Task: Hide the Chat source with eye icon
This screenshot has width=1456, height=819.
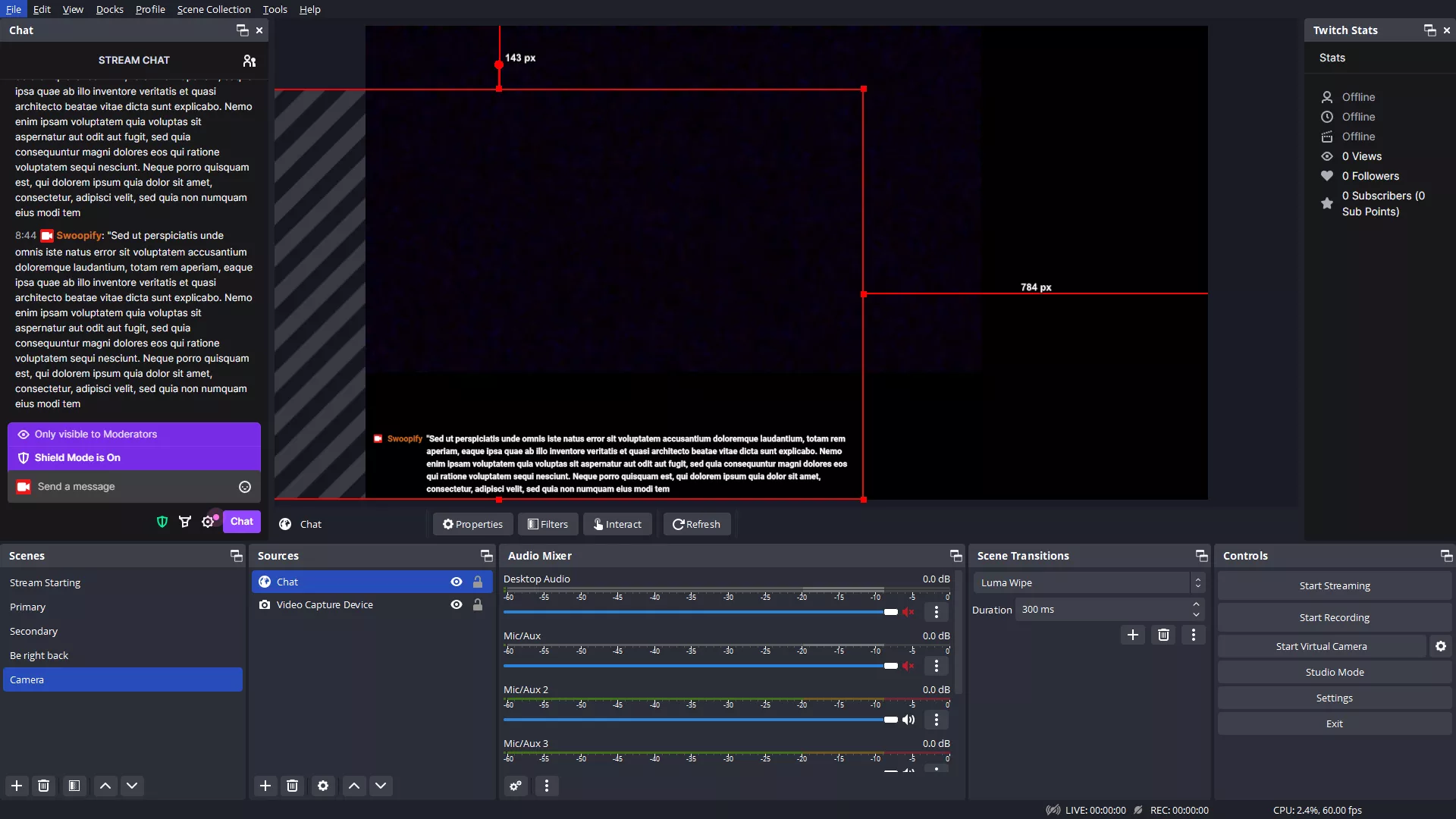Action: click(x=457, y=582)
